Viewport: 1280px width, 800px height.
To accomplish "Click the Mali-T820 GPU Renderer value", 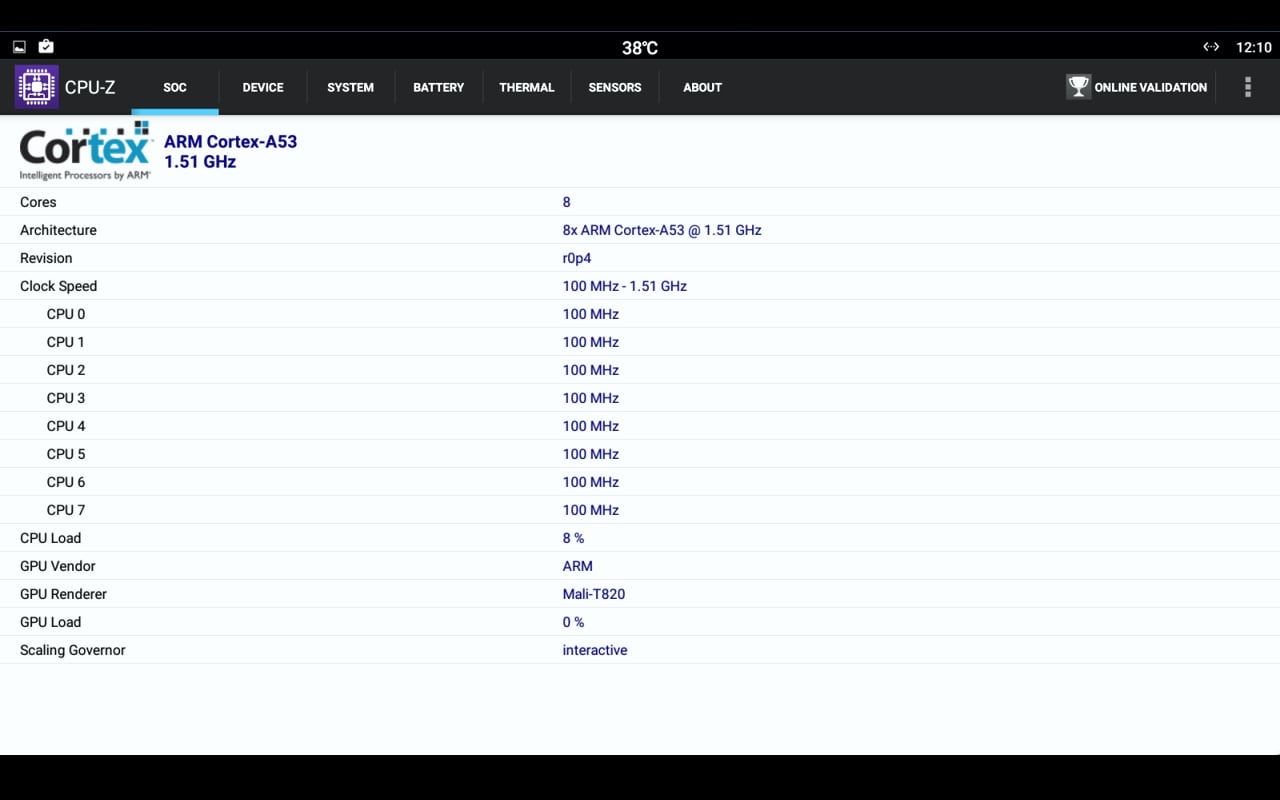I will pyautogui.click(x=594, y=594).
